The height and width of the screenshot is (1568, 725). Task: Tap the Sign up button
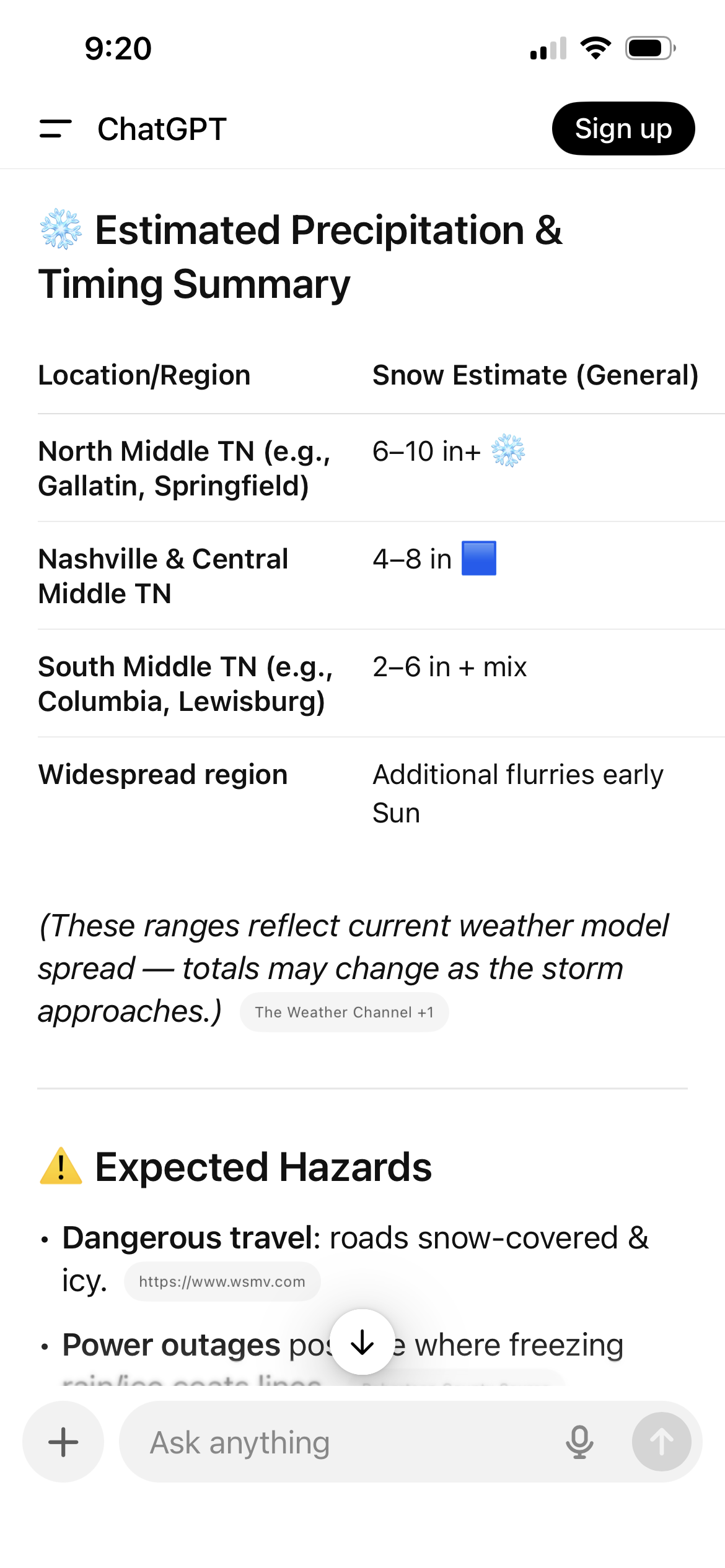click(623, 129)
